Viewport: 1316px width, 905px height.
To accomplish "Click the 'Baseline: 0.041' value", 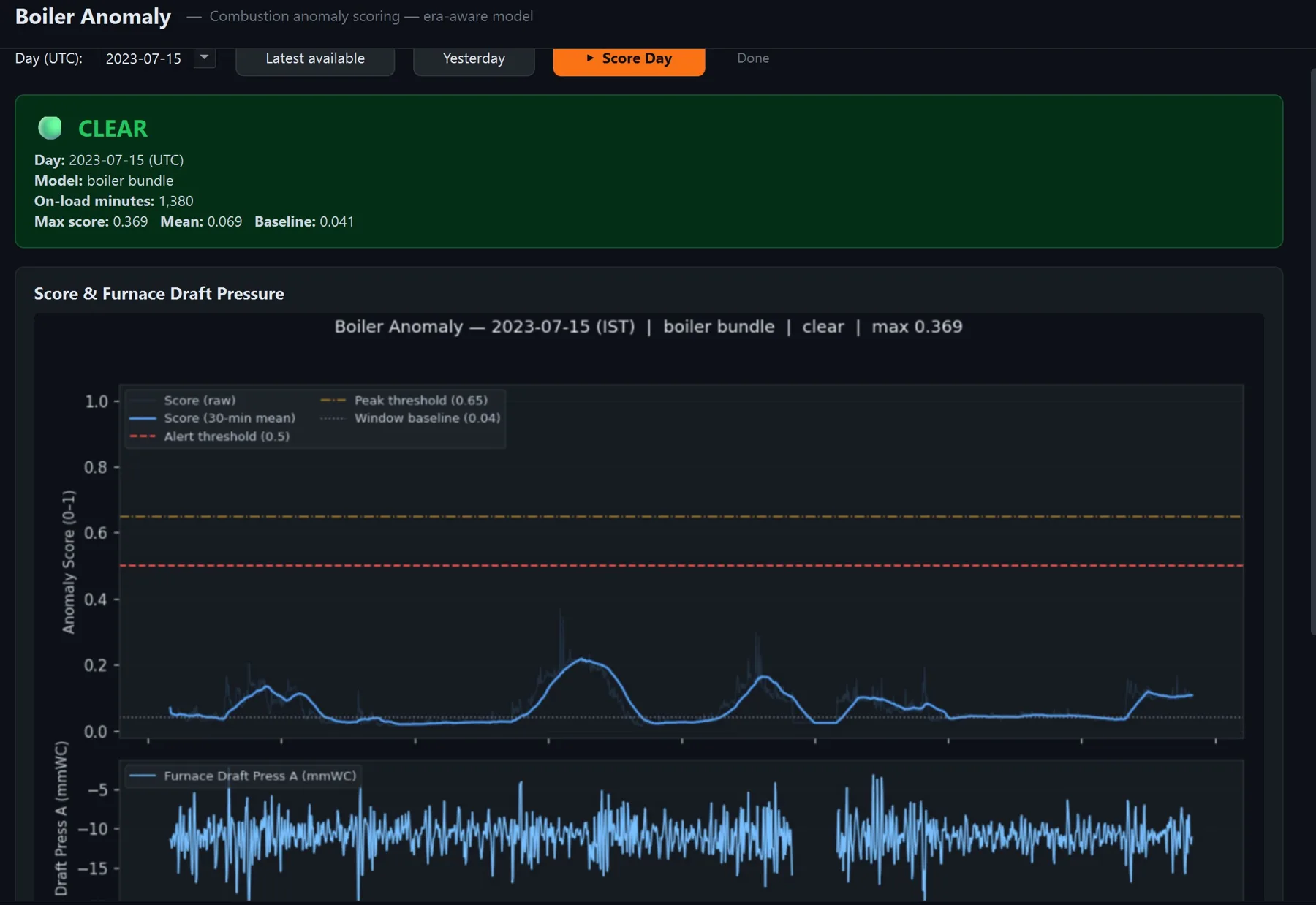I will click(304, 221).
